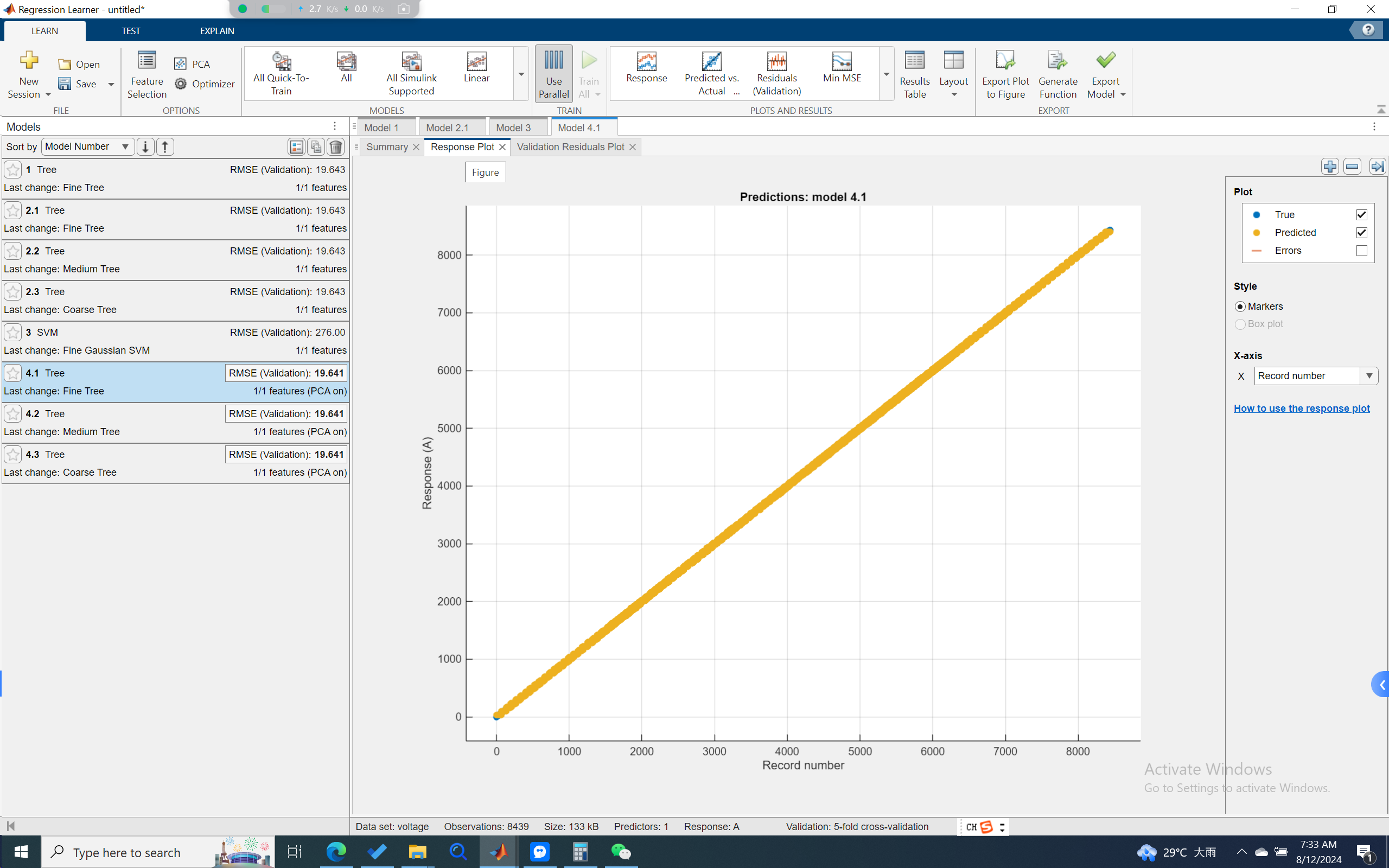This screenshot has width=1389, height=868.
Task: Delete selected model with trash icon
Action: [x=336, y=147]
